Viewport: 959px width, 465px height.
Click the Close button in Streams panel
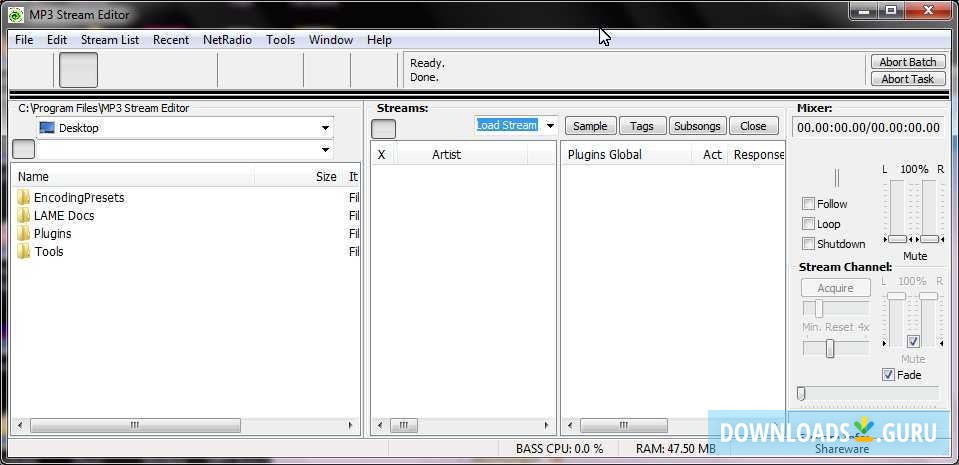click(x=754, y=126)
